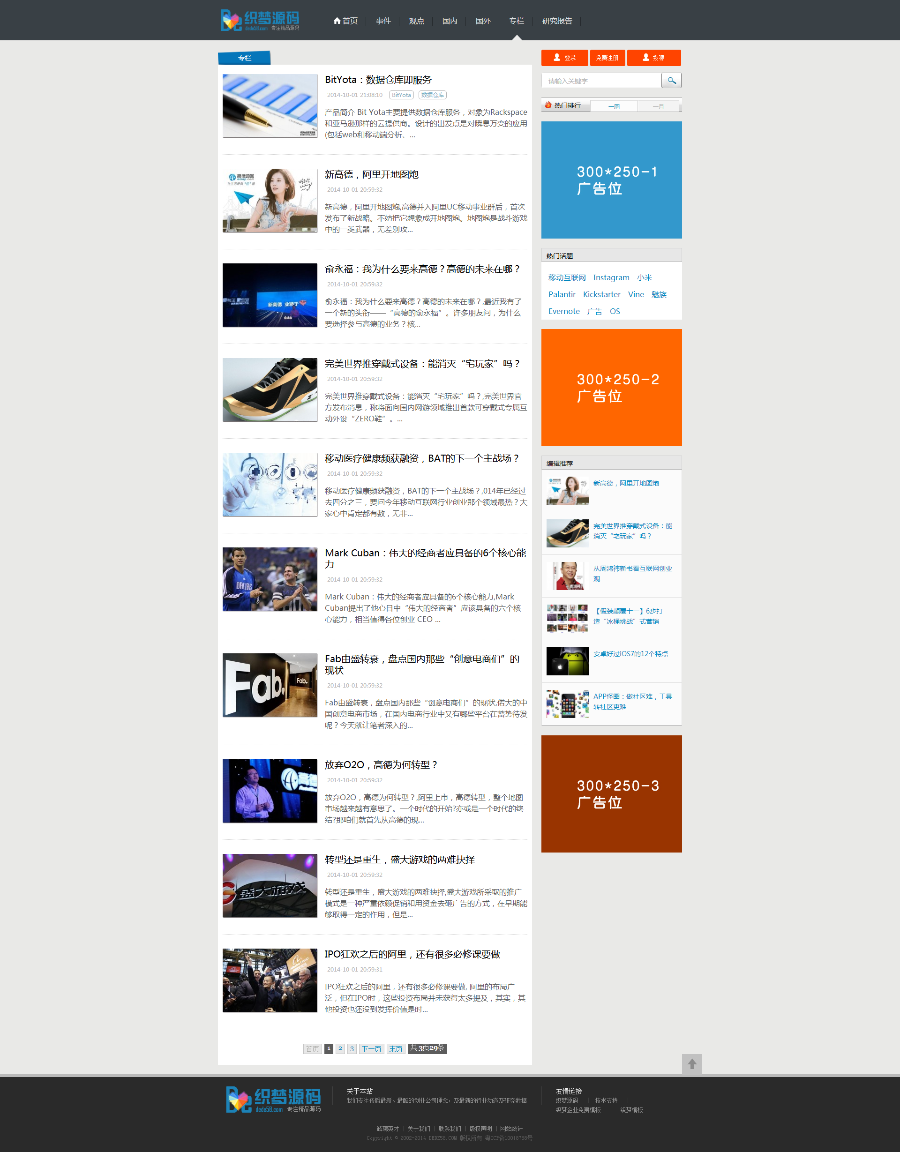This screenshot has height=1152, width=900.
Task: Open the 国内 navigation menu item
Action: coord(450,21)
